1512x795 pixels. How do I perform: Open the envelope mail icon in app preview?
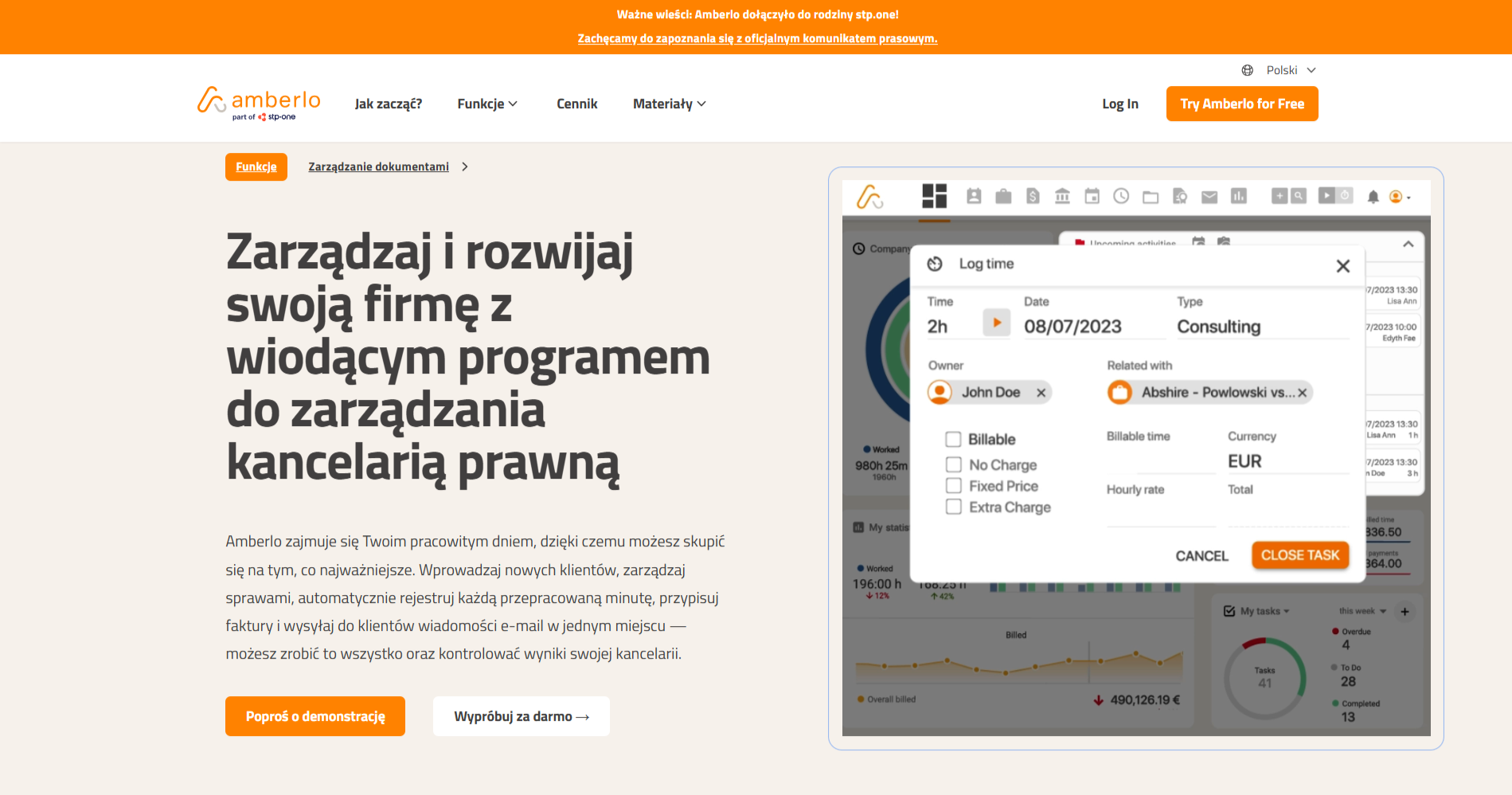point(1209,197)
